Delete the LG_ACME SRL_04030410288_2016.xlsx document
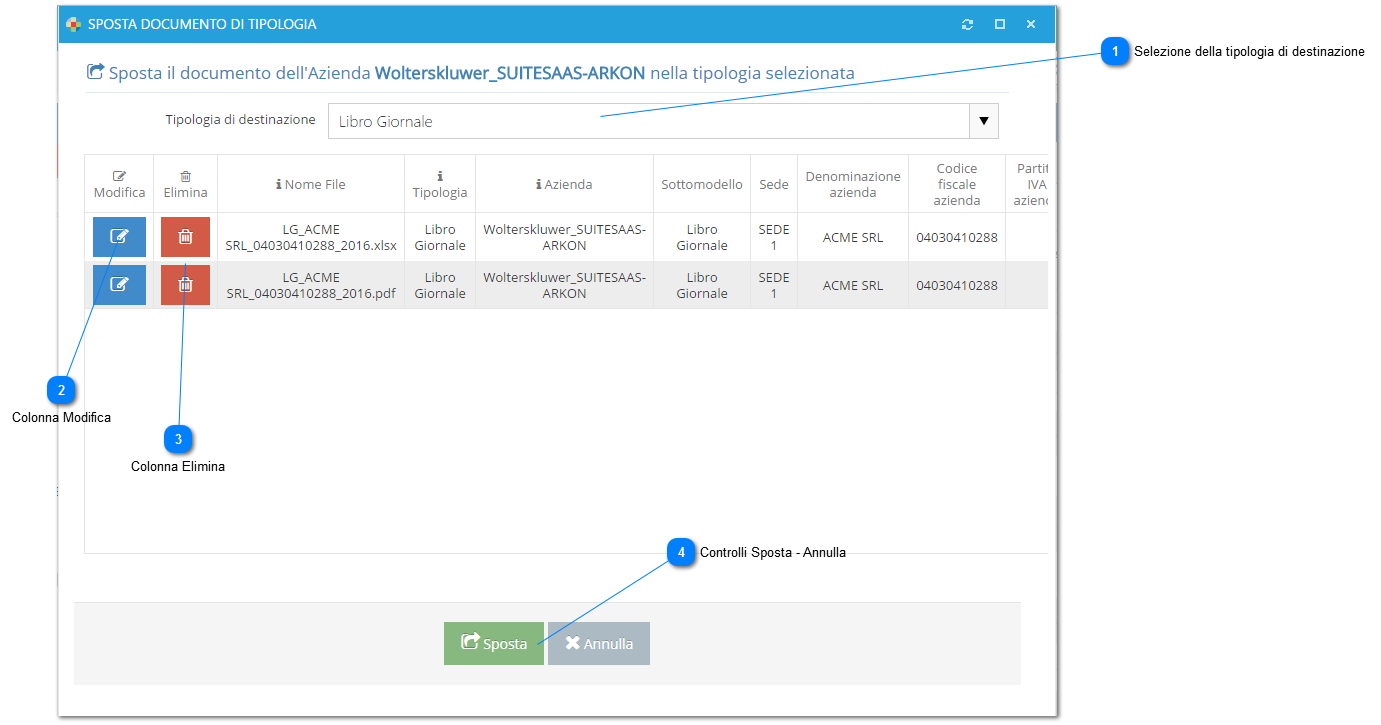 (x=185, y=237)
